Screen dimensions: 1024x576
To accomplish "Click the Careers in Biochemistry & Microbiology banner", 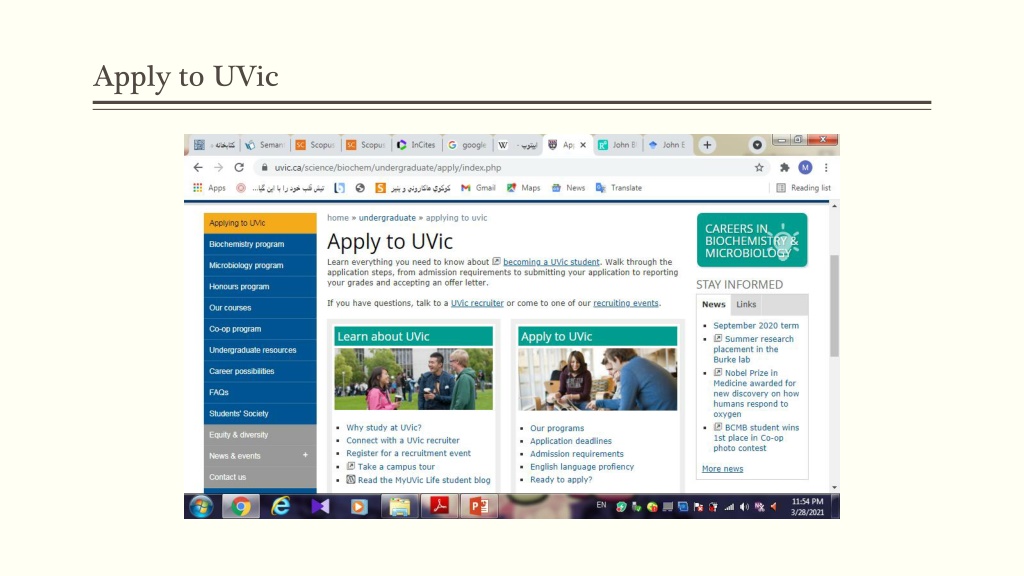I will click(x=752, y=240).
